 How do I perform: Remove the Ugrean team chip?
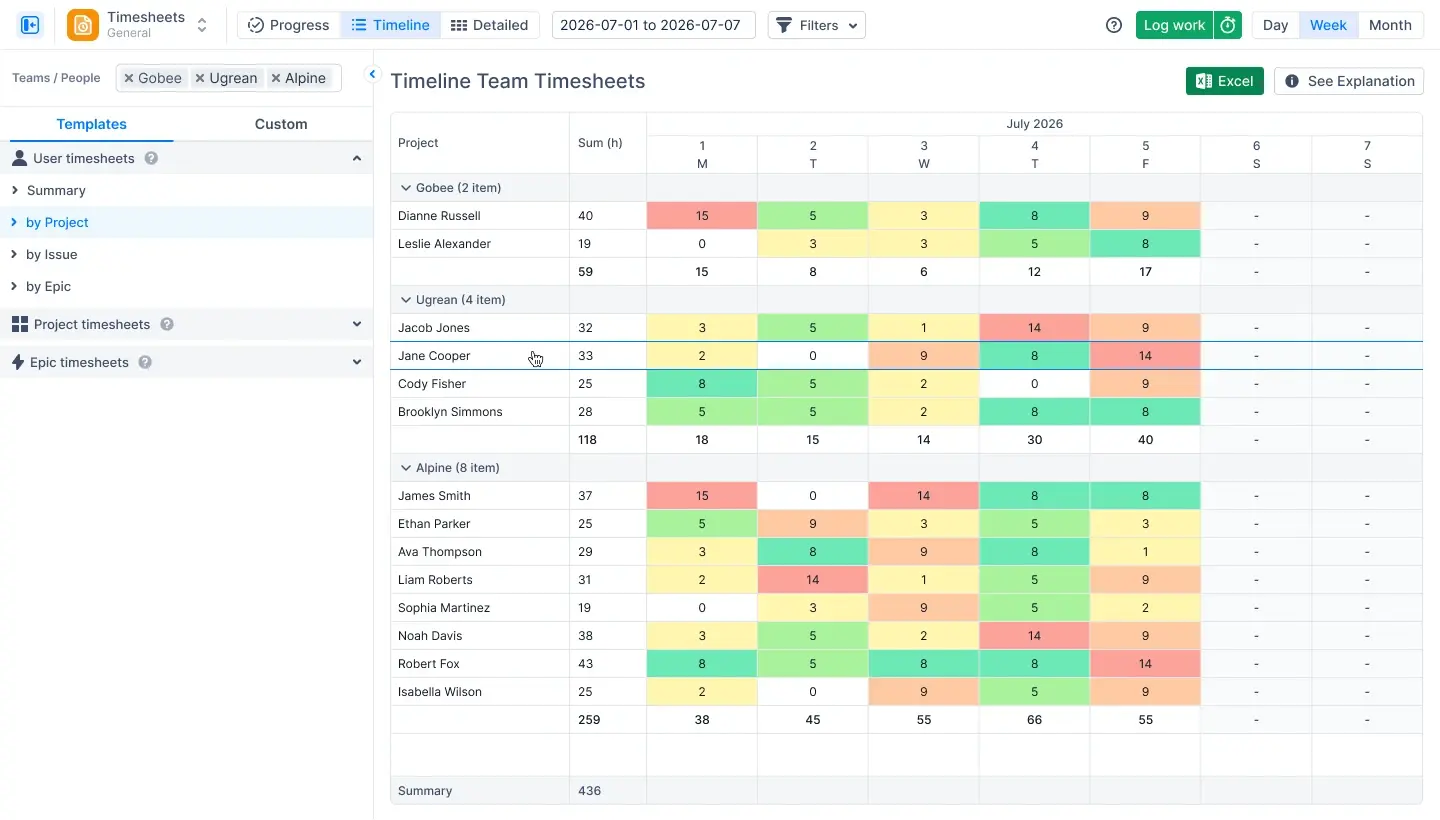pyautogui.click(x=200, y=78)
